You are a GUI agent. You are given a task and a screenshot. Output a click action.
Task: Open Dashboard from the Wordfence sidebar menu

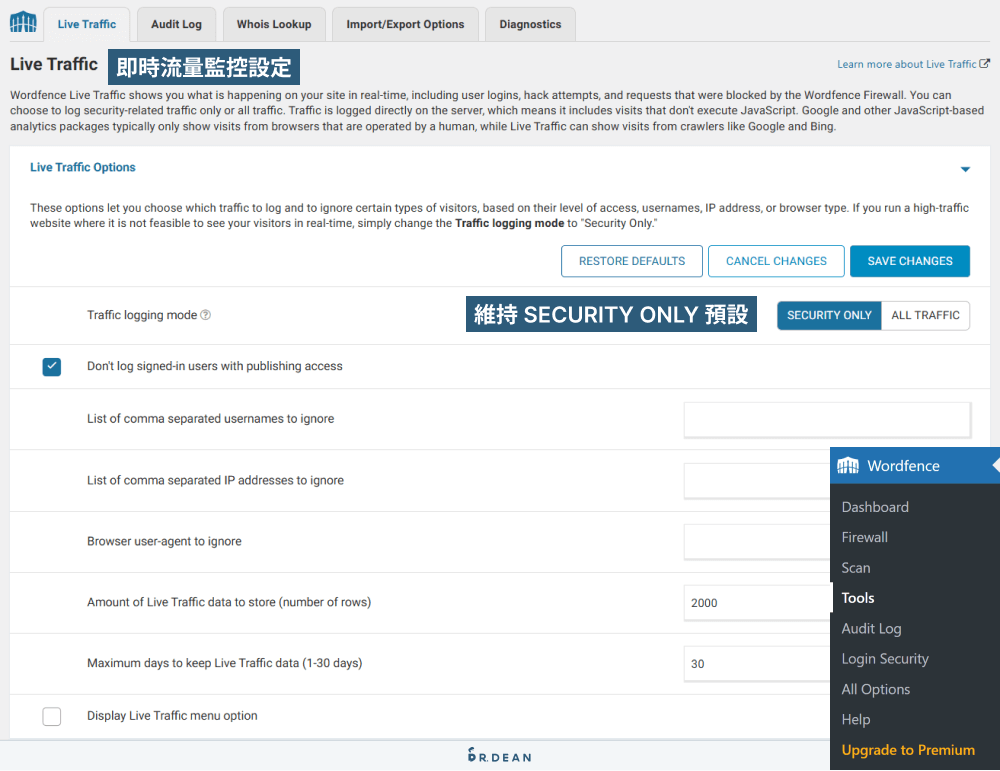pyautogui.click(x=875, y=507)
